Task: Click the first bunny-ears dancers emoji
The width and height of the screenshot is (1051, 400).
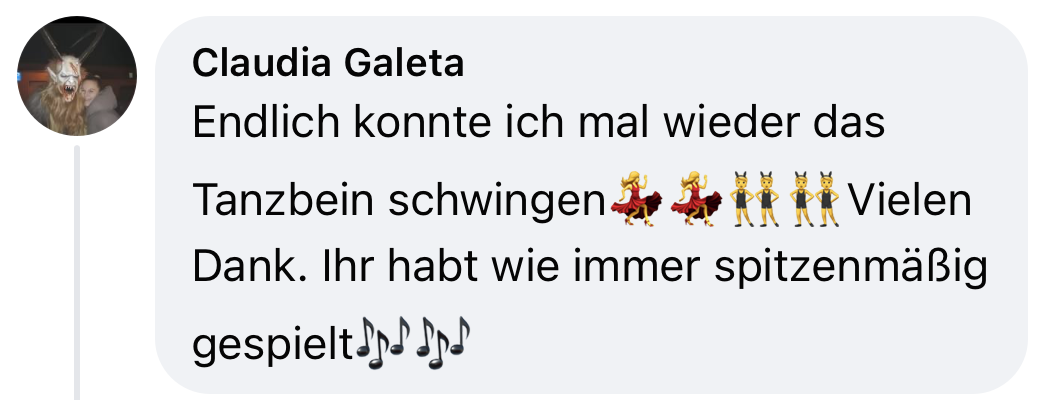Action: coord(754,199)
